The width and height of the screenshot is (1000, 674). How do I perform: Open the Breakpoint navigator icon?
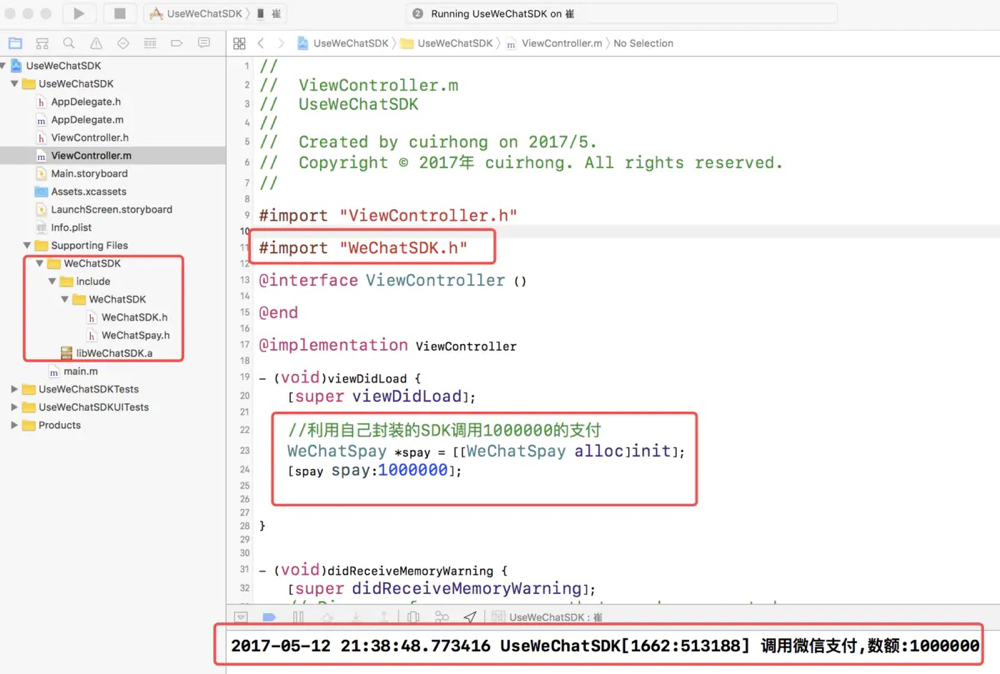click(177, 43)
